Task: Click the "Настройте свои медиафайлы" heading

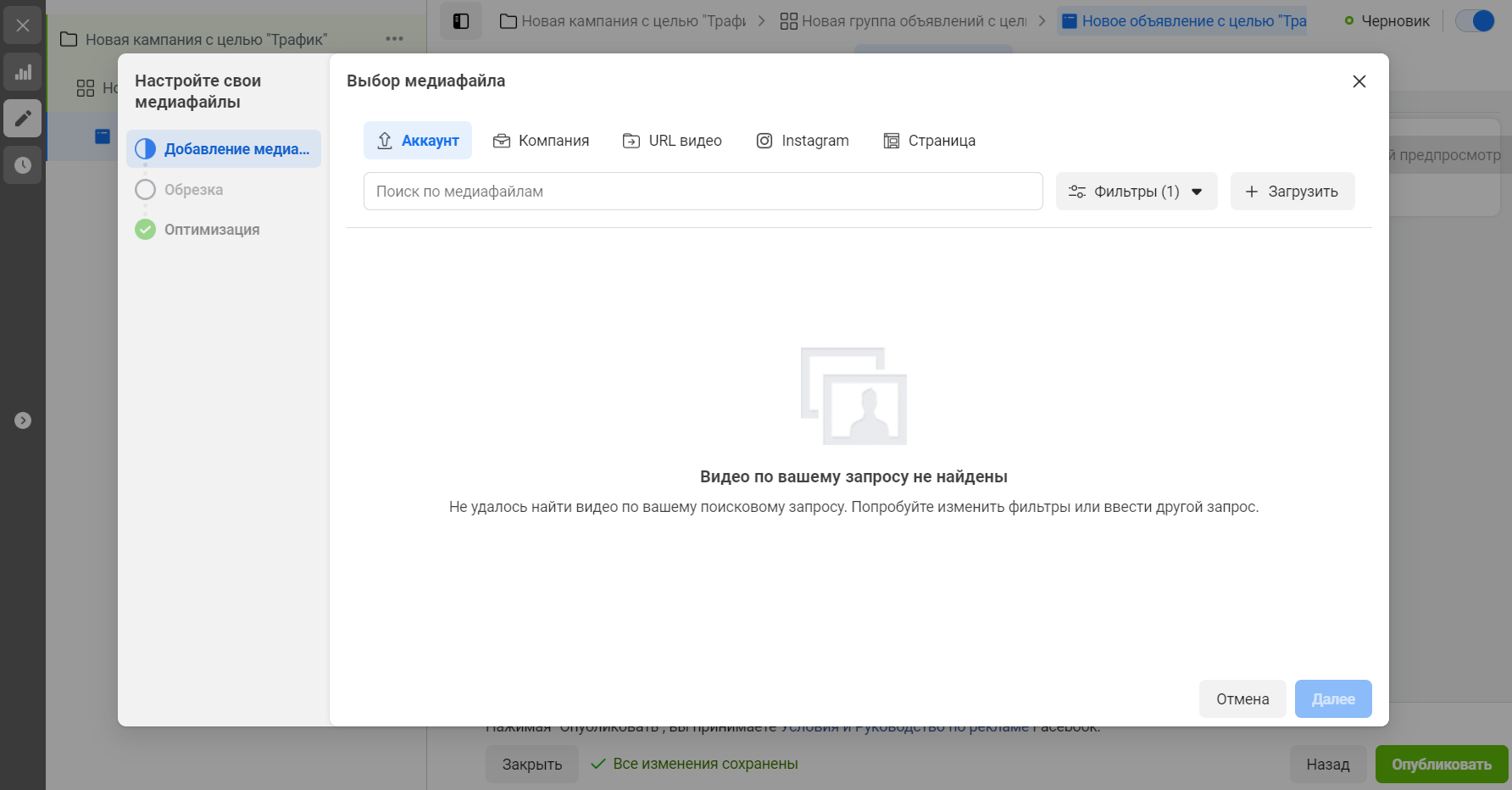Action: [198, 92]
